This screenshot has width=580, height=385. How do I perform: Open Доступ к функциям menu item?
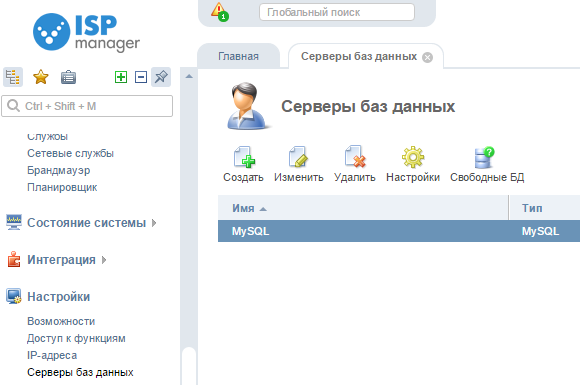(x=76, y=338)
